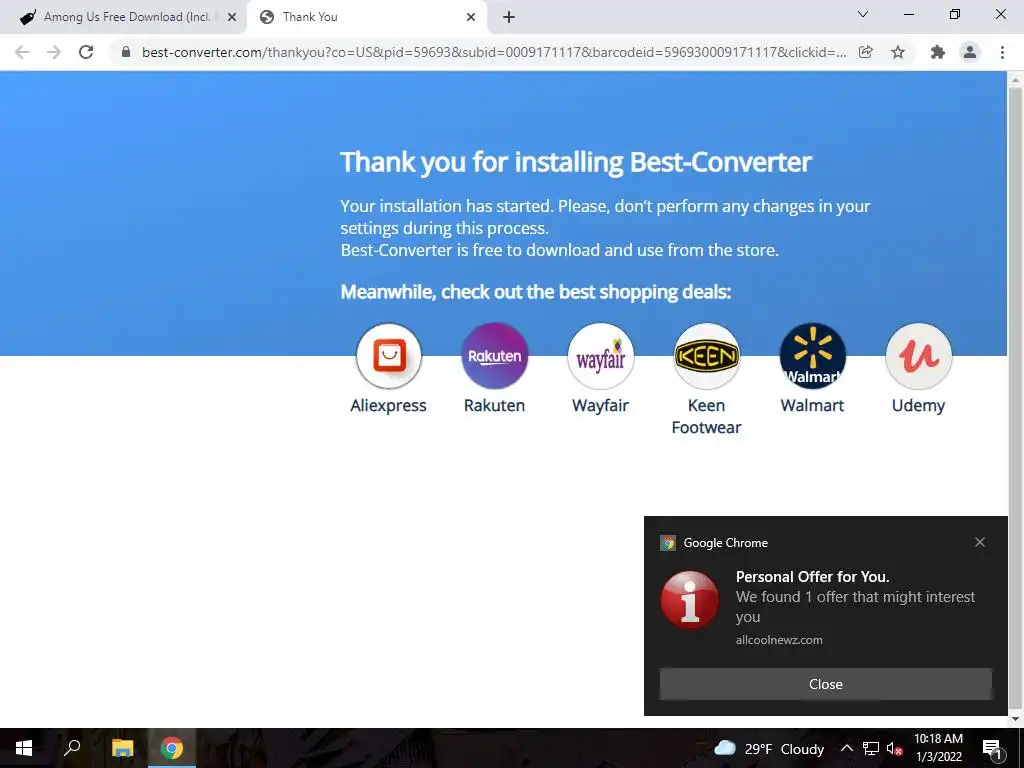Open the Wayfair logo icon
Screen dimensions: 1024x768
[x=600, y=356]
